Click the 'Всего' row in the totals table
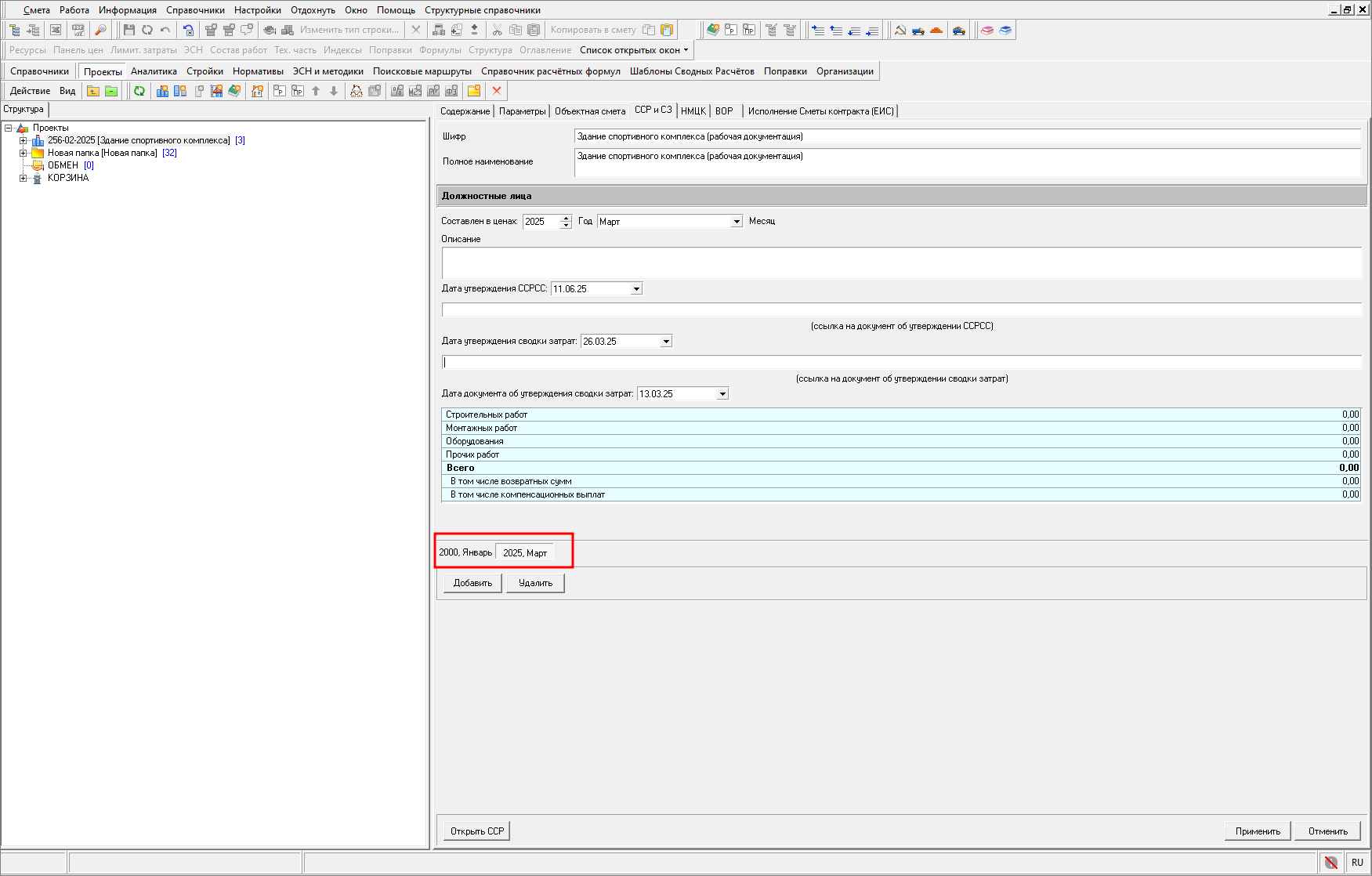 click(902, 468)
